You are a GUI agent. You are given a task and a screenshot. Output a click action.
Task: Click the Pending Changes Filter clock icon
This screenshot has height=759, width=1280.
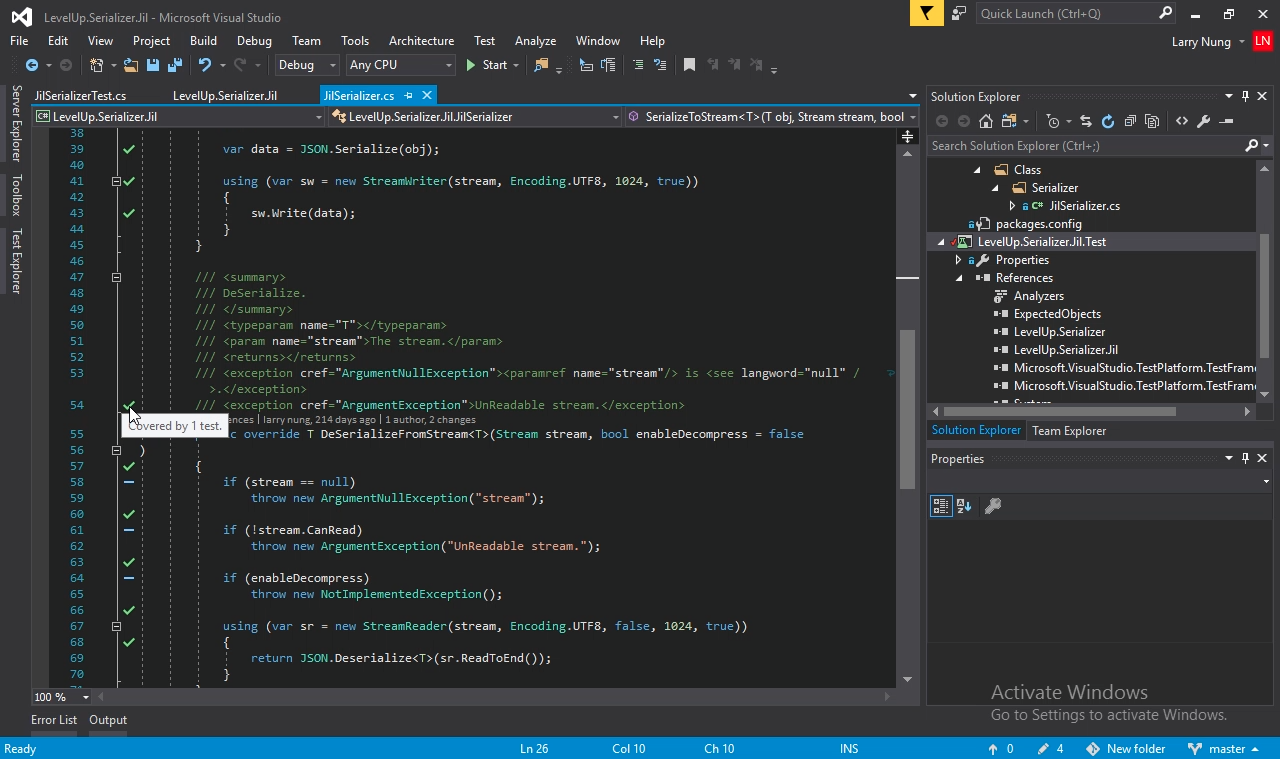coord(1053,121)
